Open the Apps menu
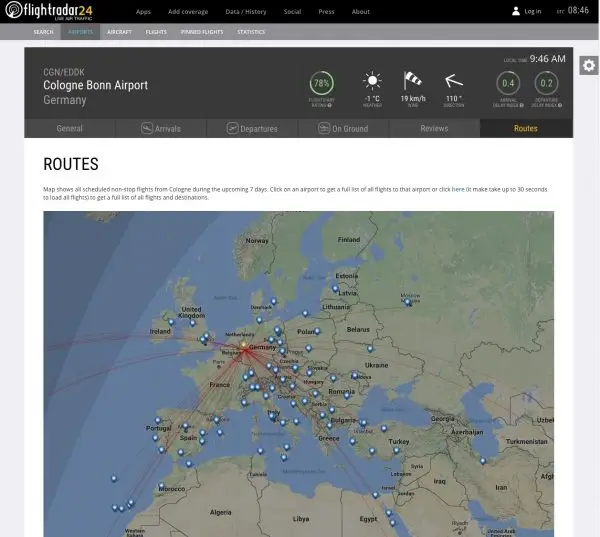 click(x=143, y=12)
